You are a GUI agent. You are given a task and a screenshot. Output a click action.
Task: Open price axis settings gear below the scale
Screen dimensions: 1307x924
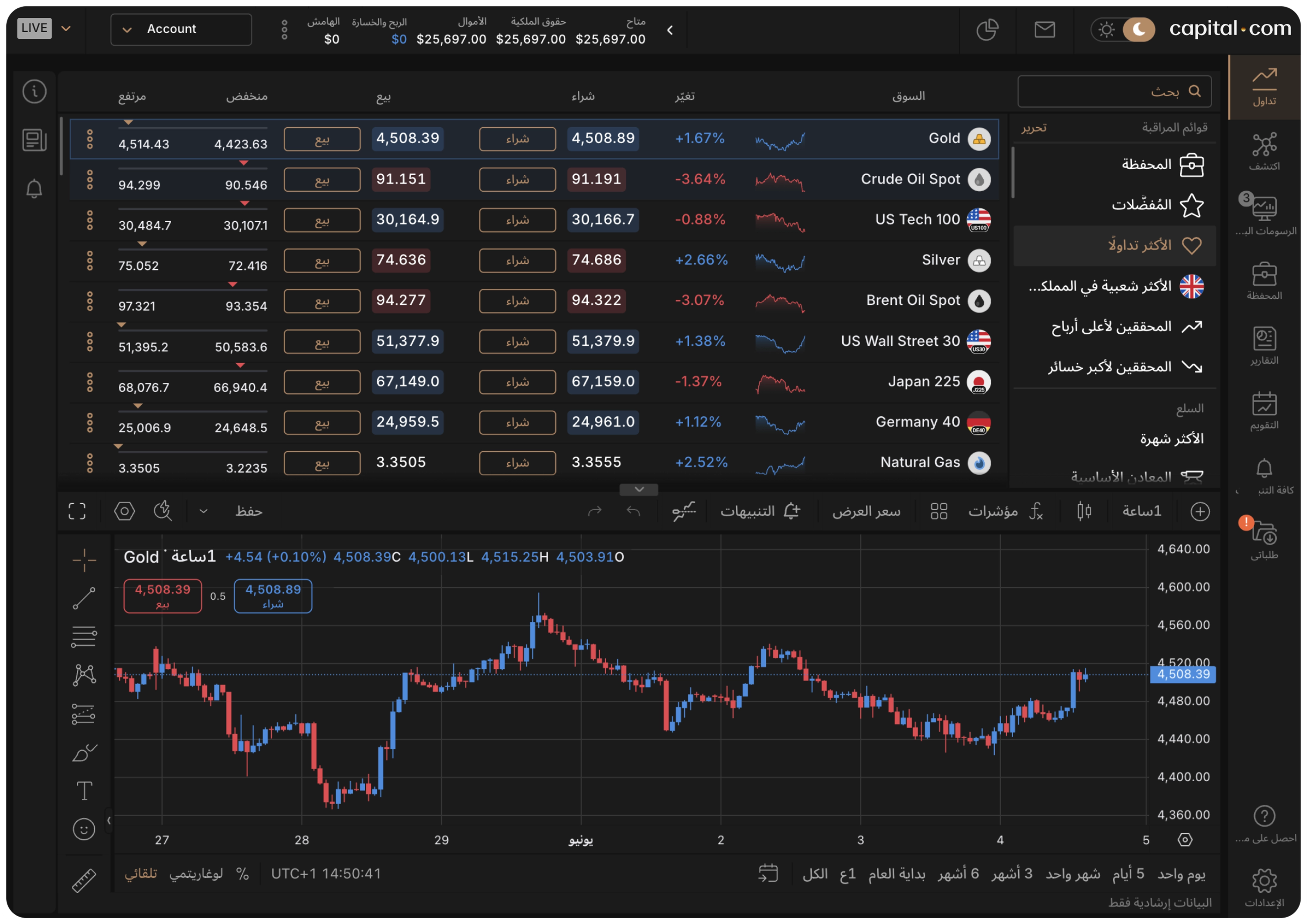[1185, 839]
